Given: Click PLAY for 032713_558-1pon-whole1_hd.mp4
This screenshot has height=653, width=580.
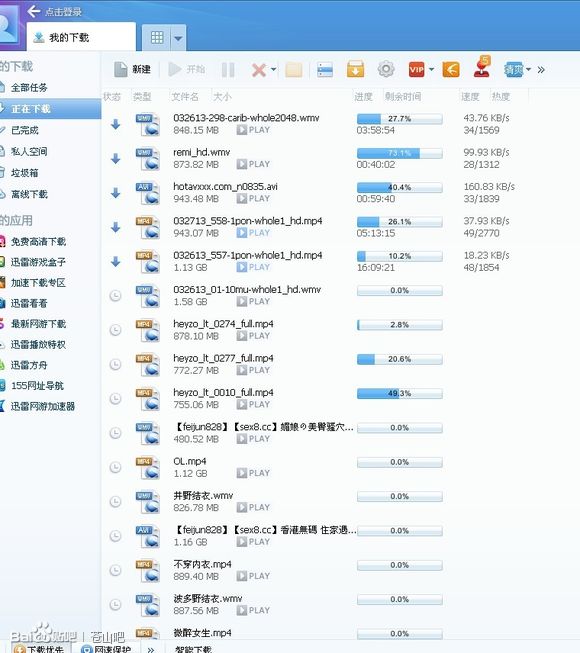Looking at the screenshot, I should (x=254, y=233).
